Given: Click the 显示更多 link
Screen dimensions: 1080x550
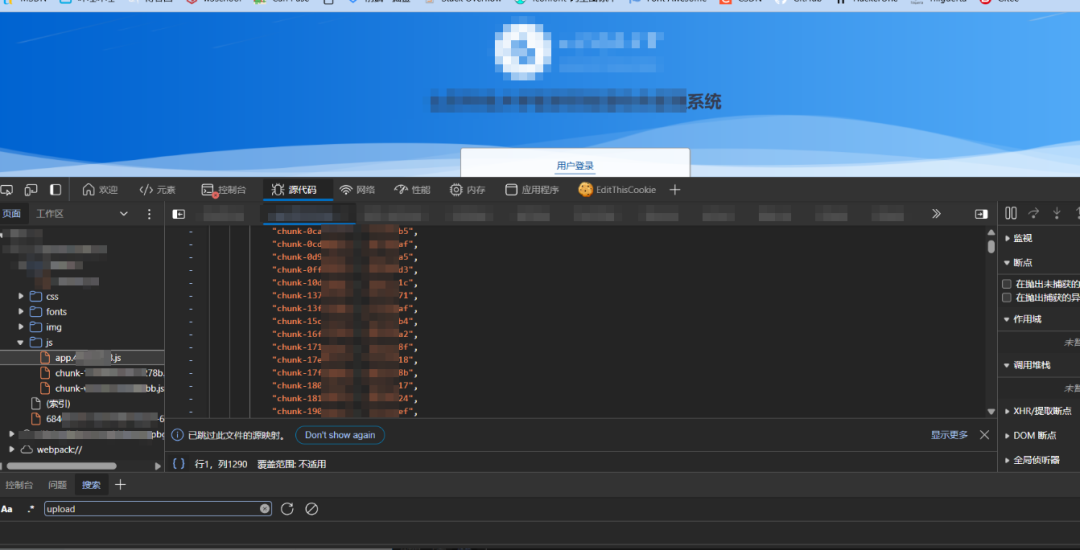Looking at the screenshot, I should click(949, 435).
